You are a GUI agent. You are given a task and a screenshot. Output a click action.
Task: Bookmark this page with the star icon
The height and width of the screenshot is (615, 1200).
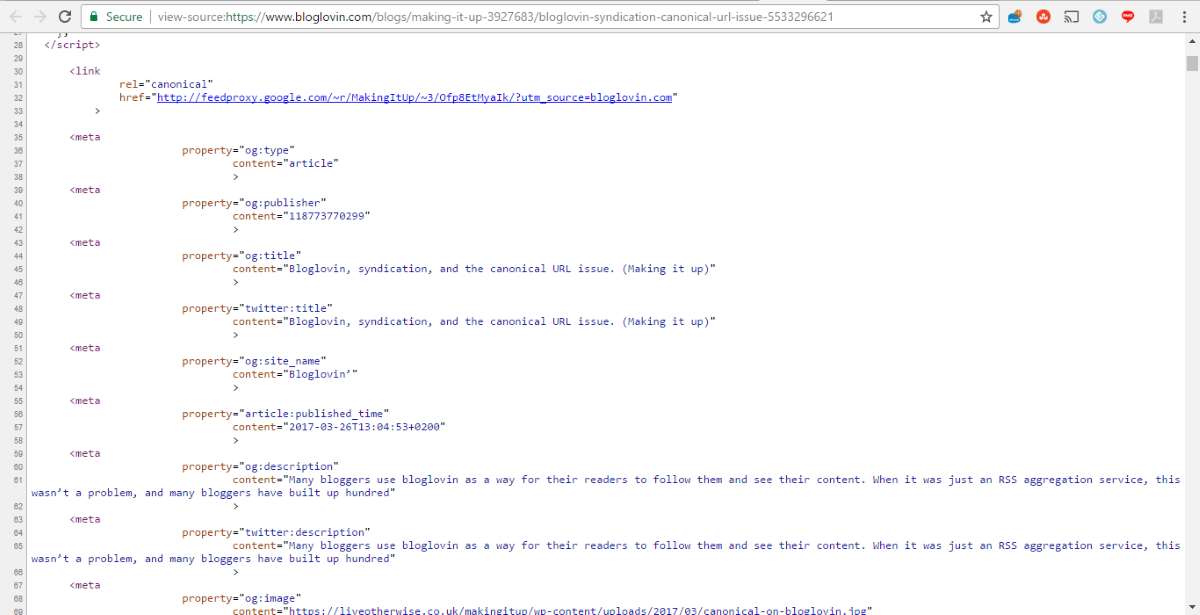click(986, 17)
